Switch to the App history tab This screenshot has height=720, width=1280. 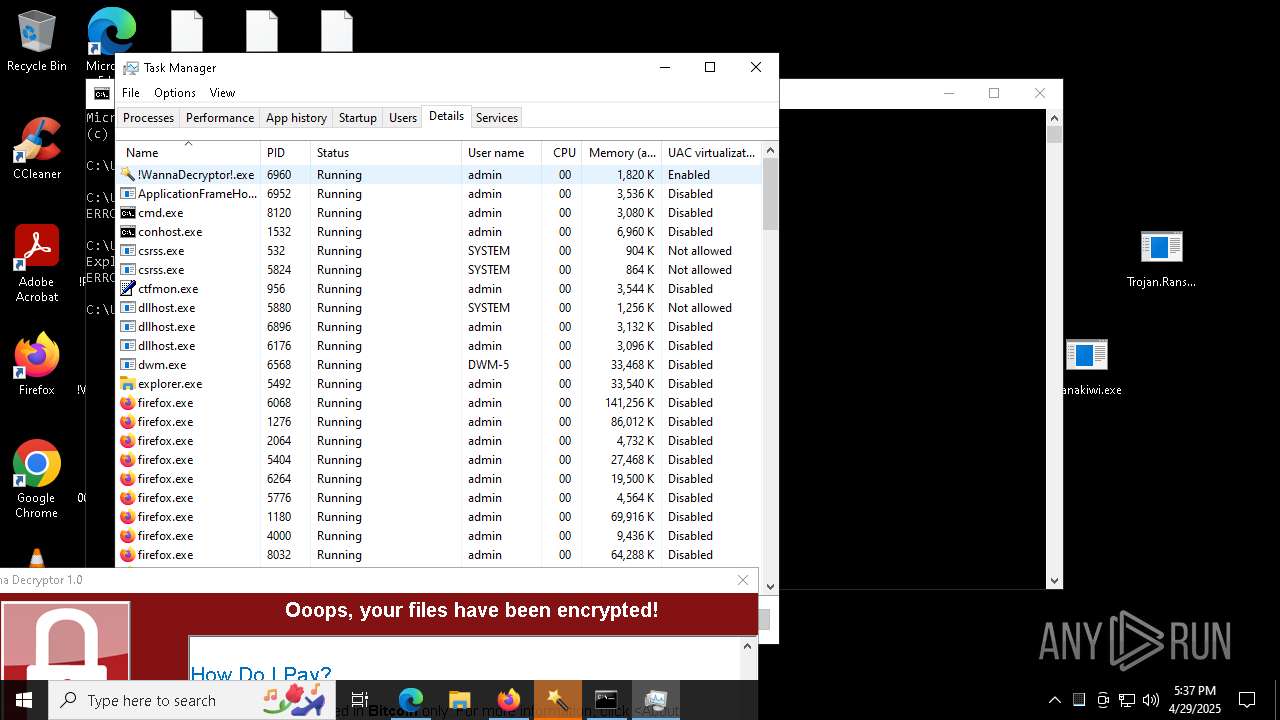click(x=296, y=118)
